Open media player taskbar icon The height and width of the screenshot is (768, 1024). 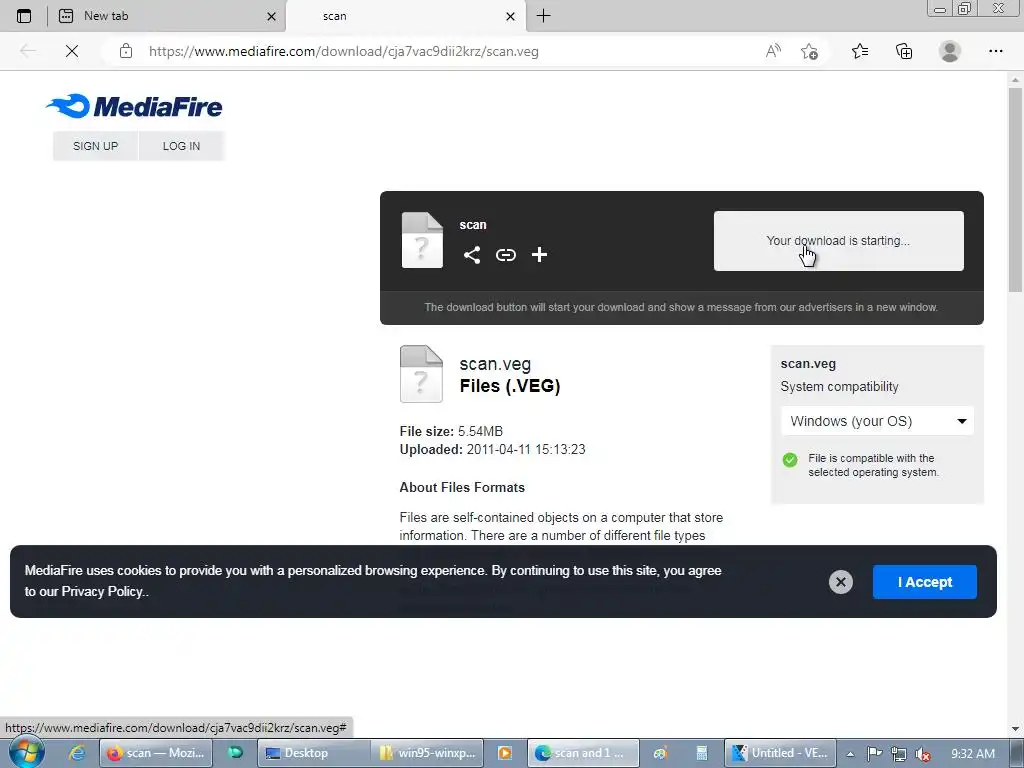click(505, 753)
